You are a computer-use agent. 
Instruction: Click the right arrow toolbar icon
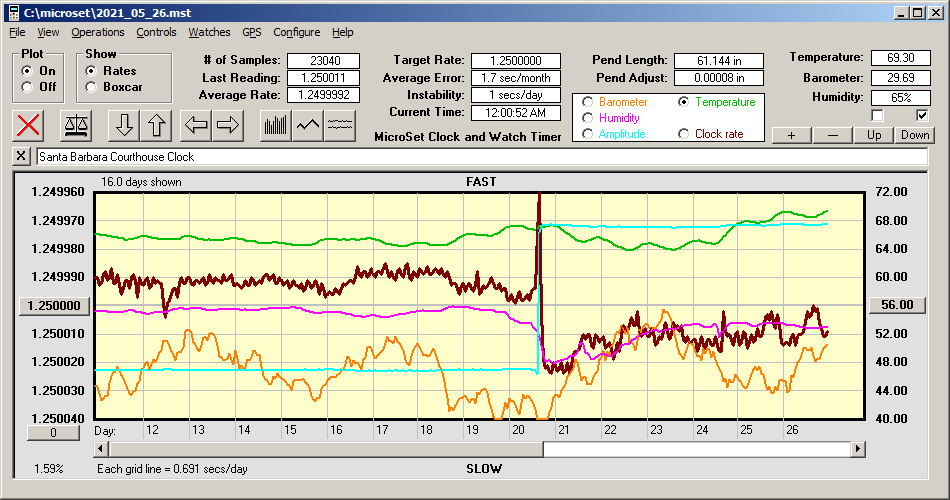[x=228, y=125]
